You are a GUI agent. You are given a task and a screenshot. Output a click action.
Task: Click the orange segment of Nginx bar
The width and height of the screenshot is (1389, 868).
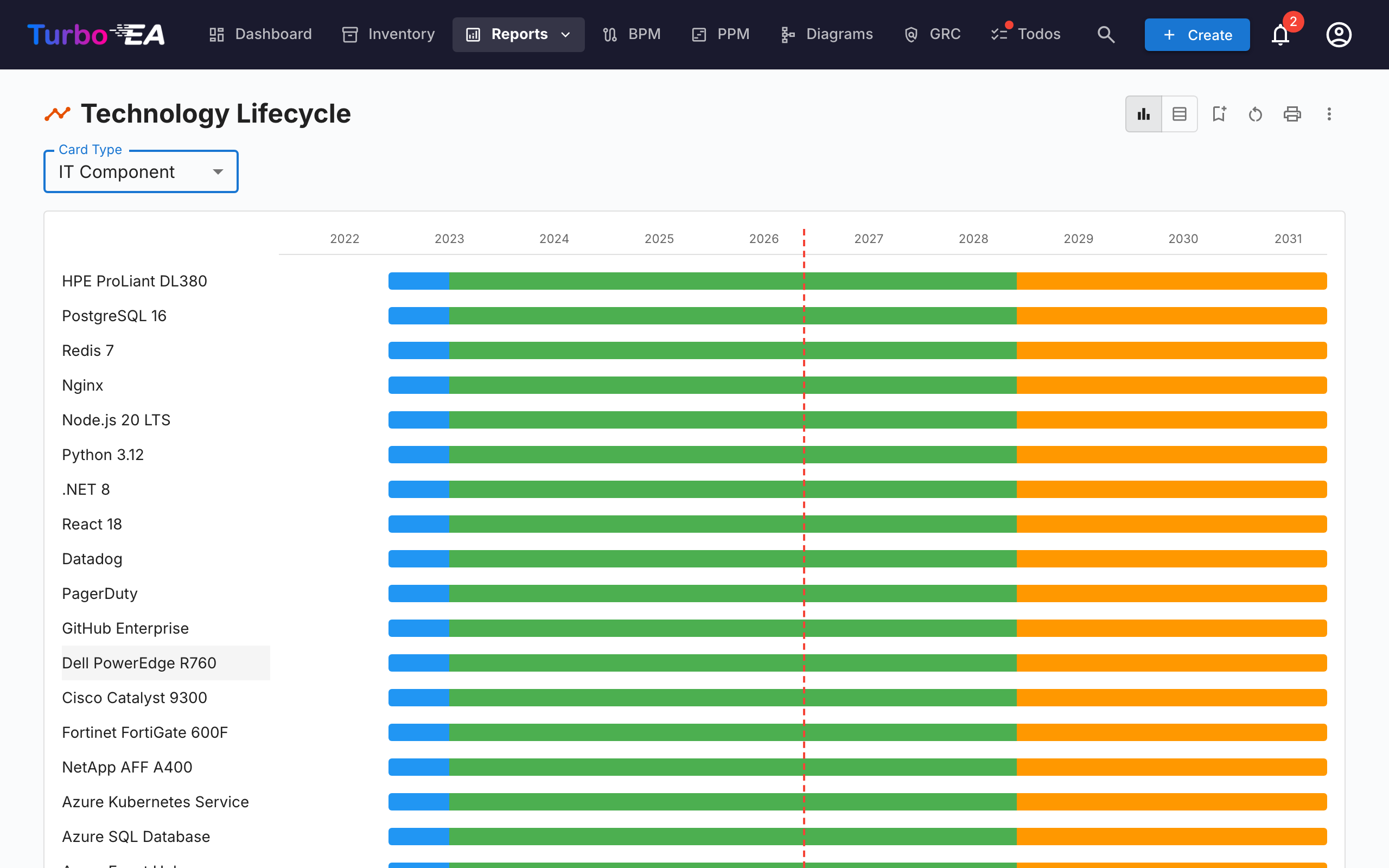point(1171,385)
